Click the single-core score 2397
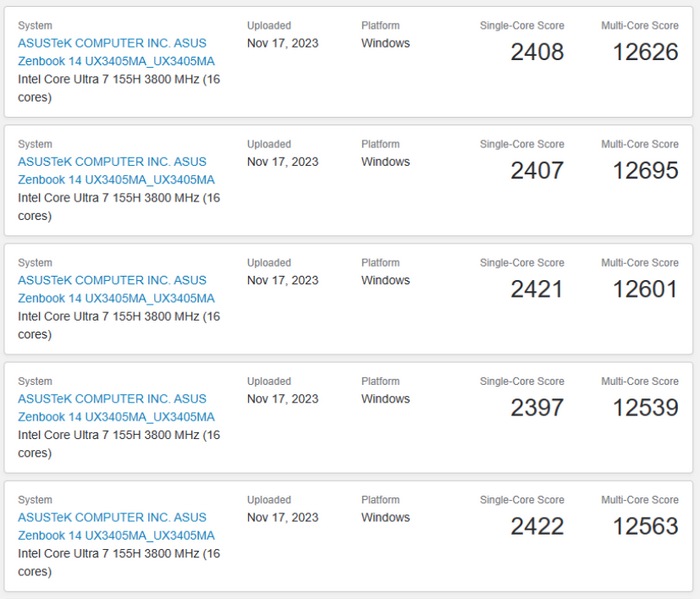Viewport: 700px width, 599px height. 537,408
